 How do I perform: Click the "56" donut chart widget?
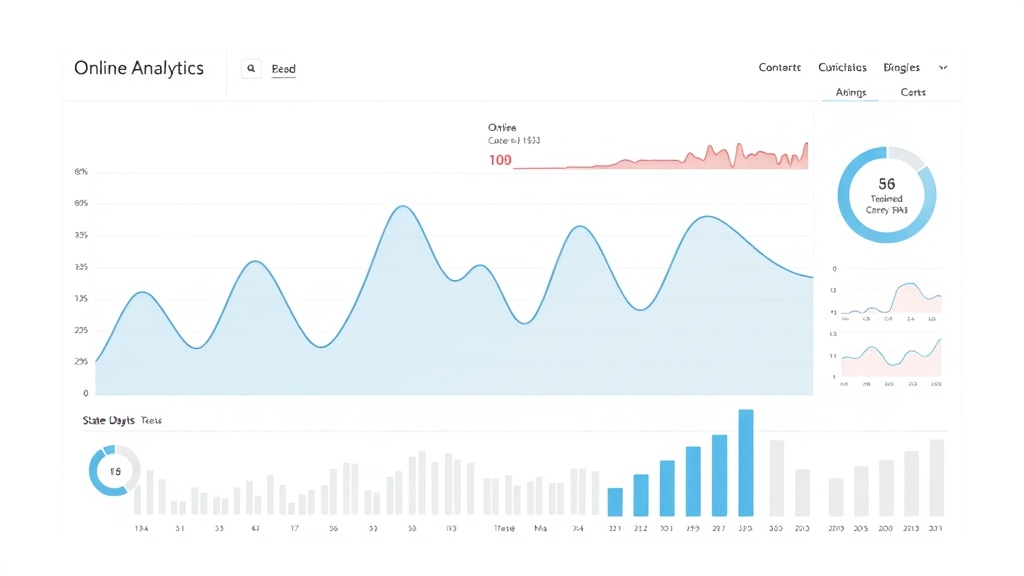click(x=886, y=192)
